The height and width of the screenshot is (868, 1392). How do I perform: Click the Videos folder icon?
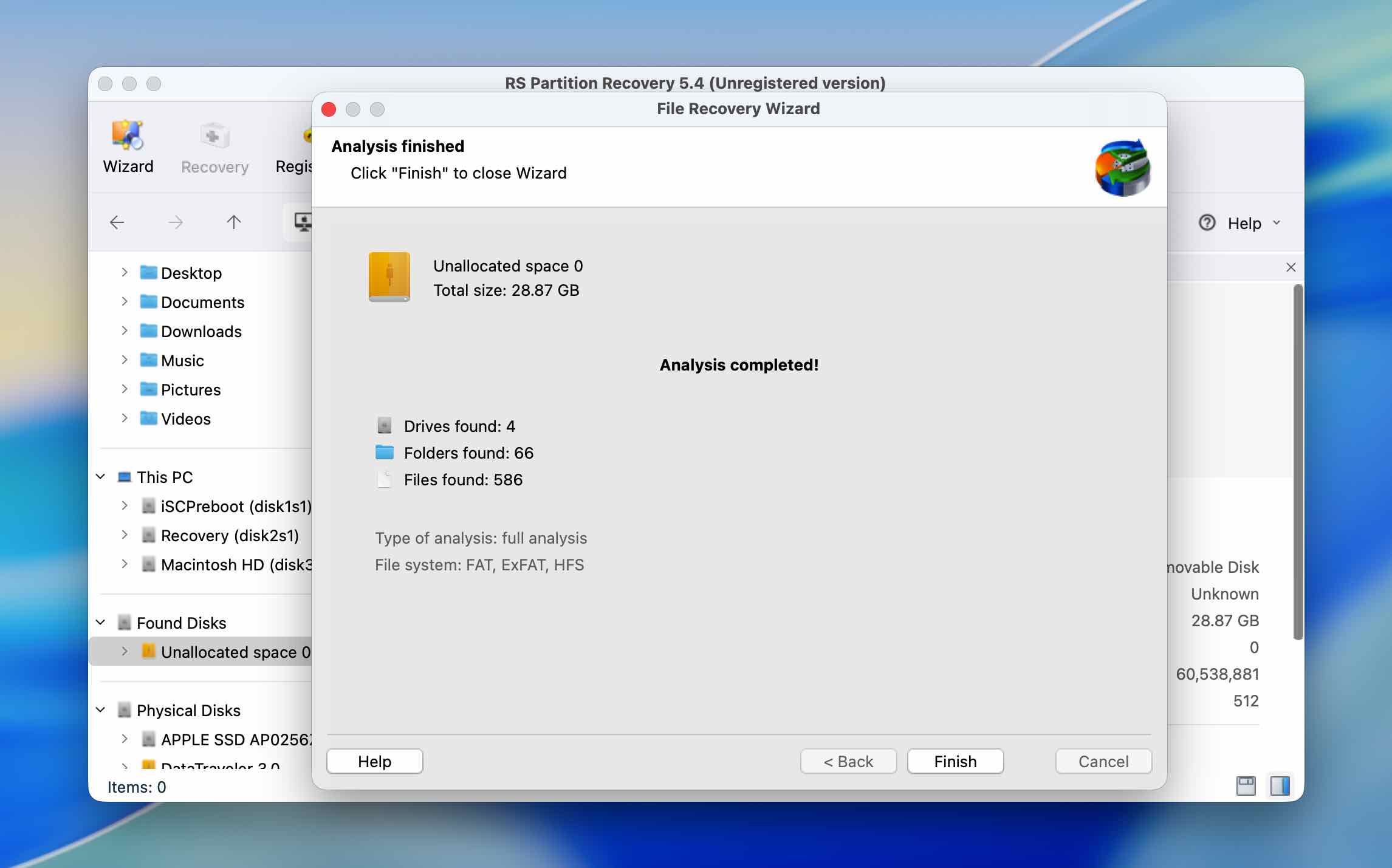148,418
